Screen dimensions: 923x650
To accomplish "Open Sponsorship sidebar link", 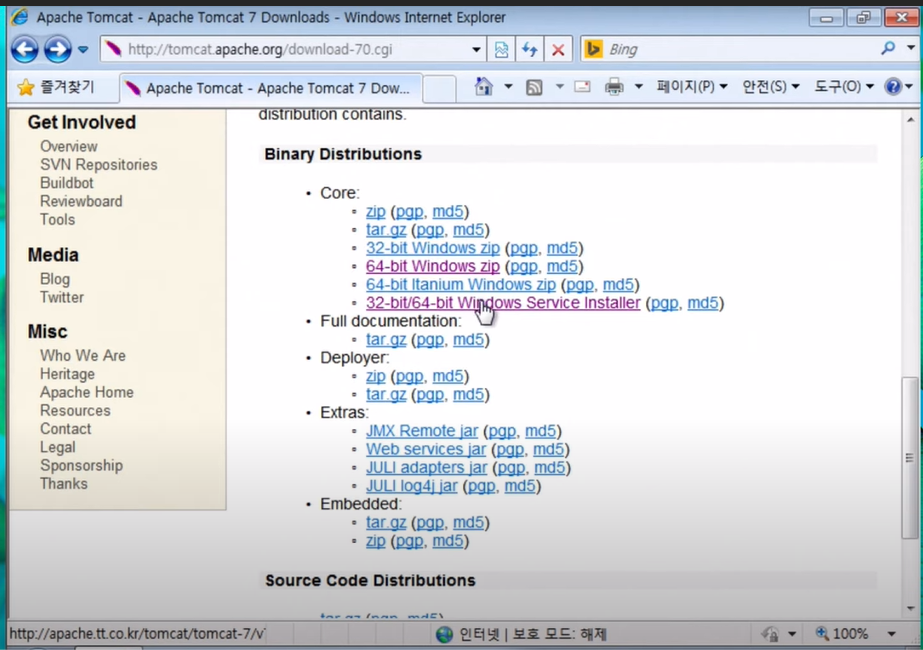I will 81,465.
